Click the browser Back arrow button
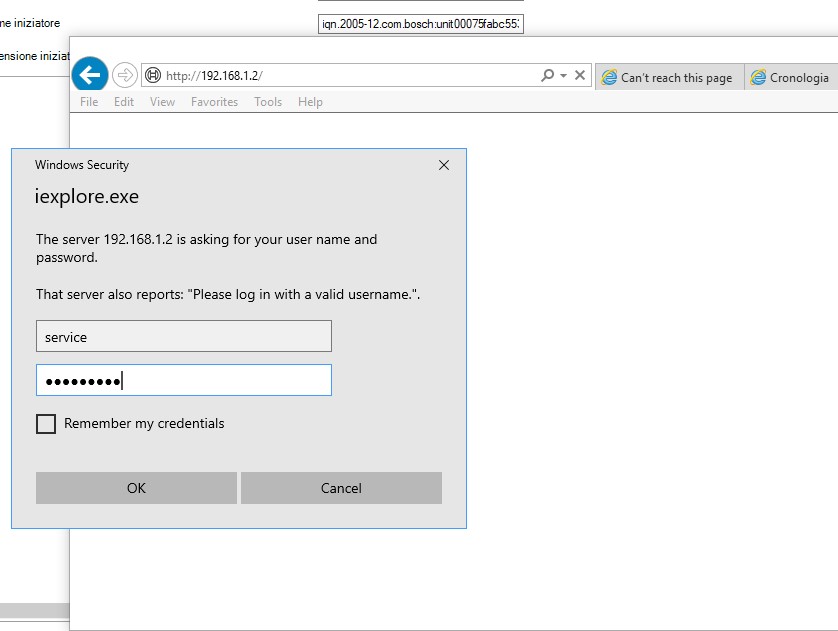838x631 pixels. click(90, 75)
